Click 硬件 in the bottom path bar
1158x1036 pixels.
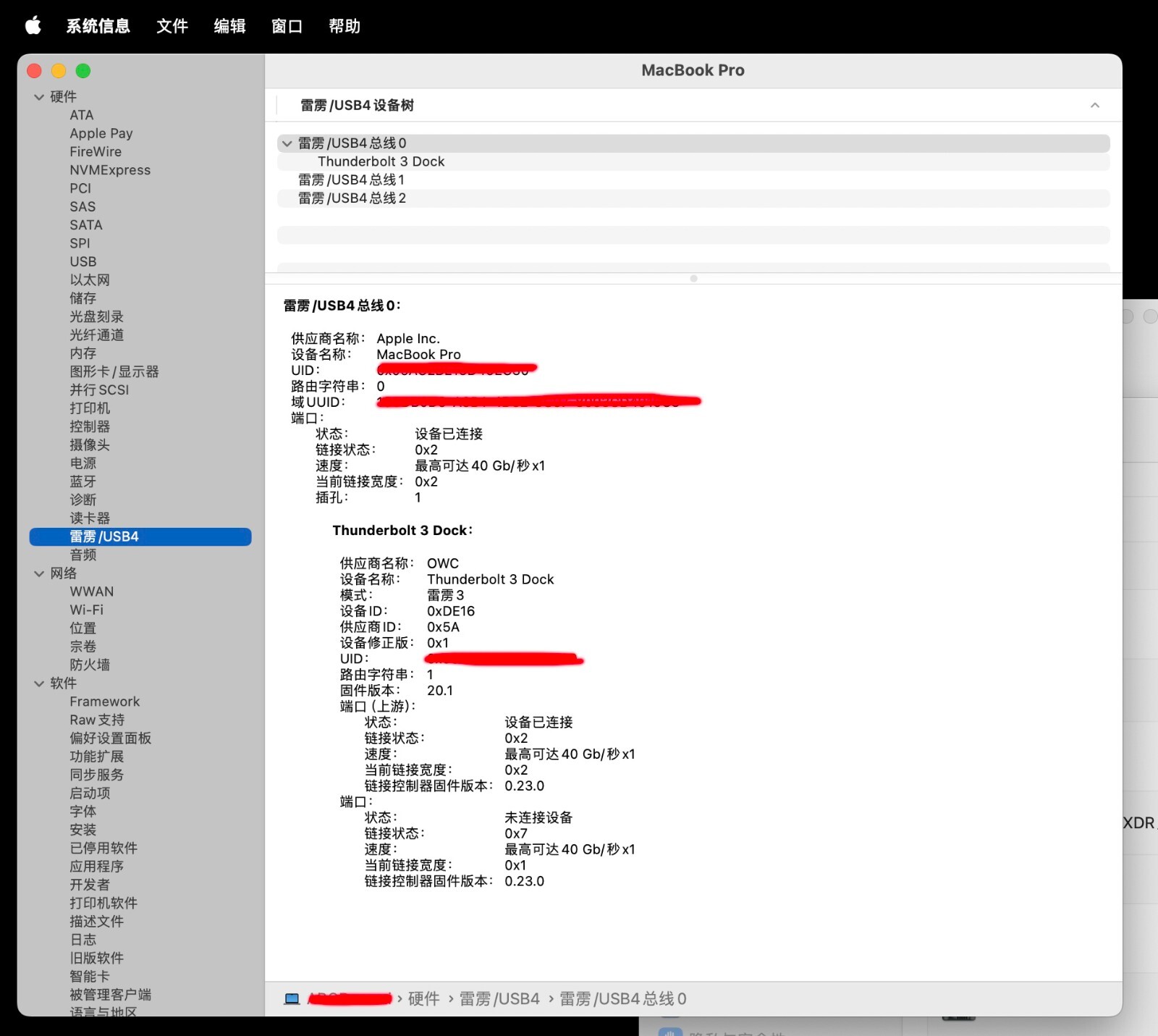point(424,999)
